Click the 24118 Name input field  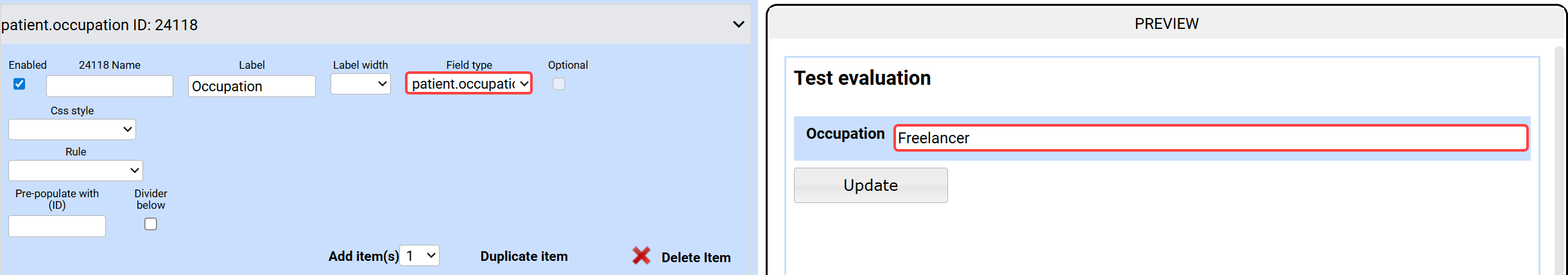click(x=110, y=86)
